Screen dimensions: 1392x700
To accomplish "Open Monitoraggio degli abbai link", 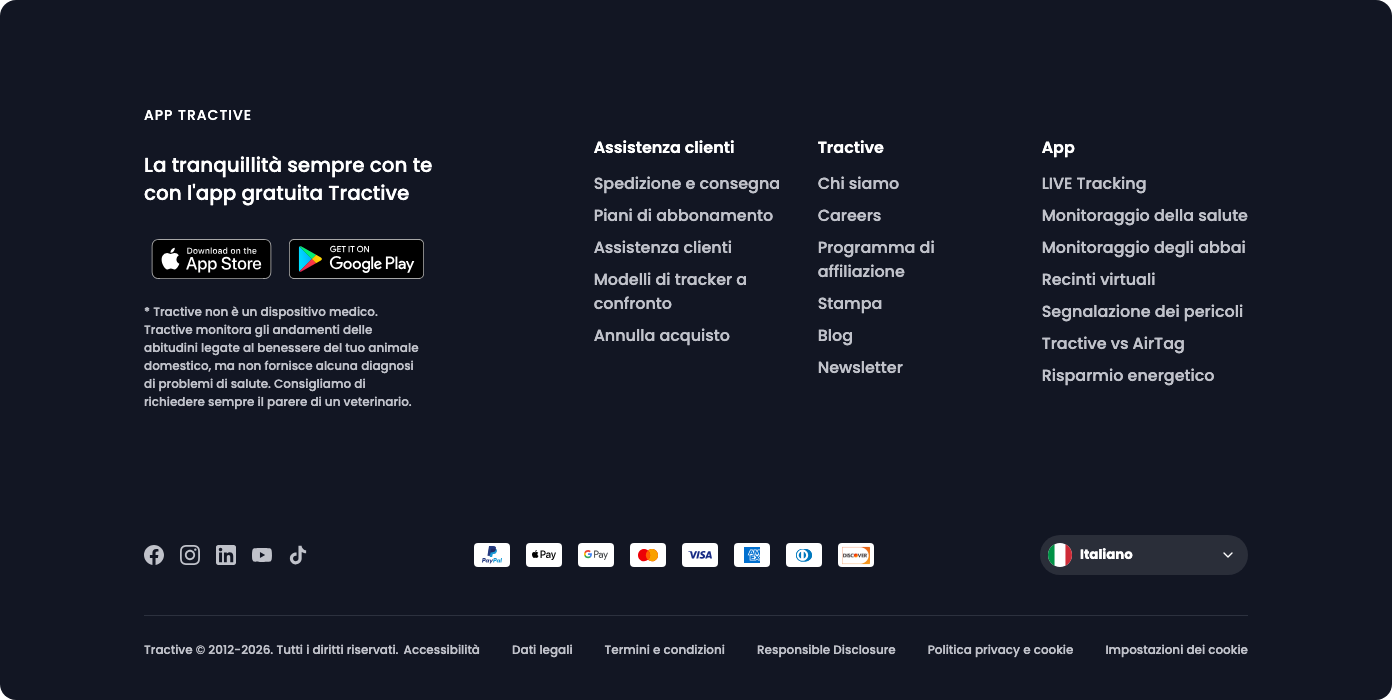I will click(1144, 247).
